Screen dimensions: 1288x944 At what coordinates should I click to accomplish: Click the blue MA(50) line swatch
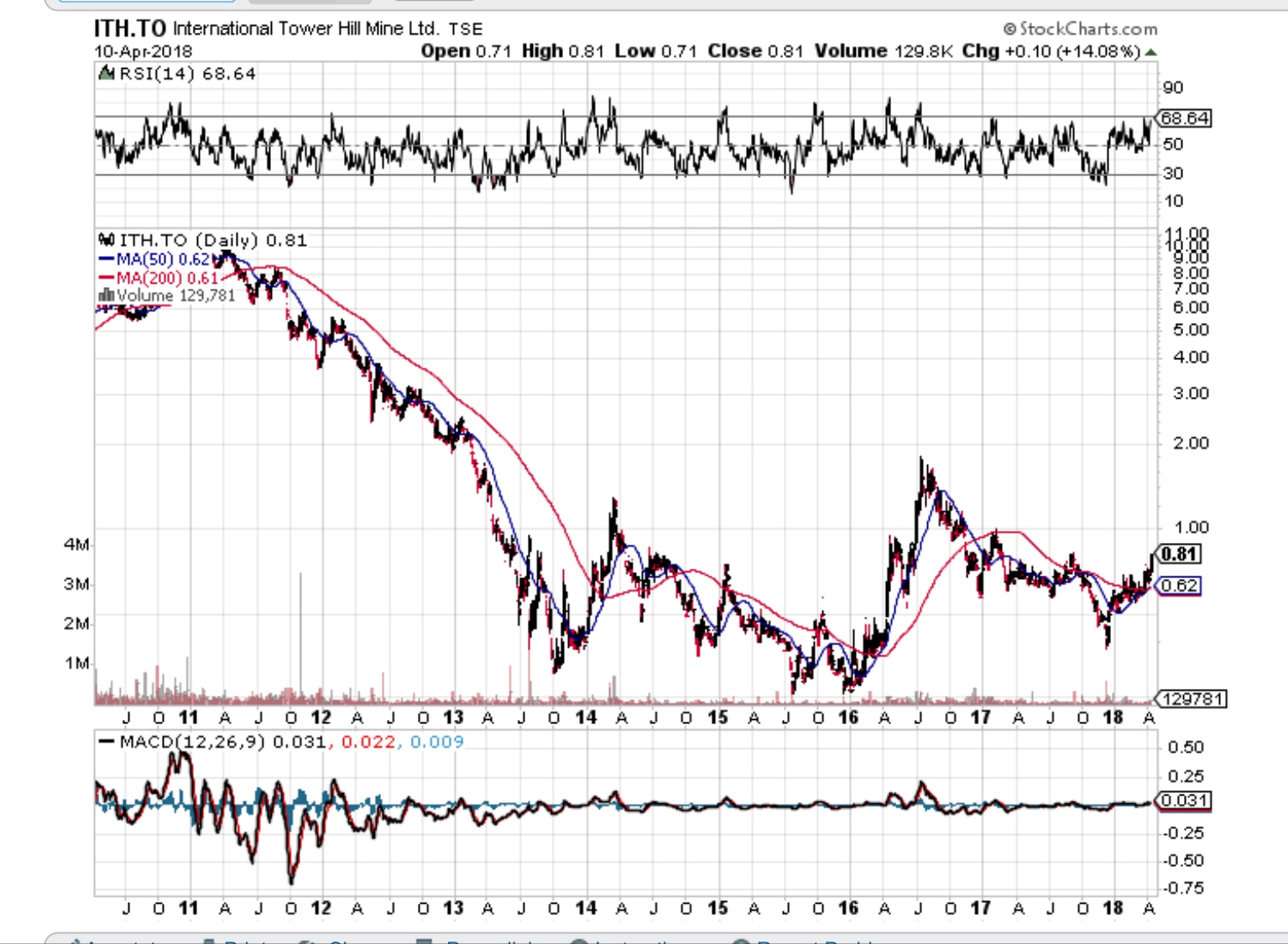pyautogui.click(x=107, y=259)
